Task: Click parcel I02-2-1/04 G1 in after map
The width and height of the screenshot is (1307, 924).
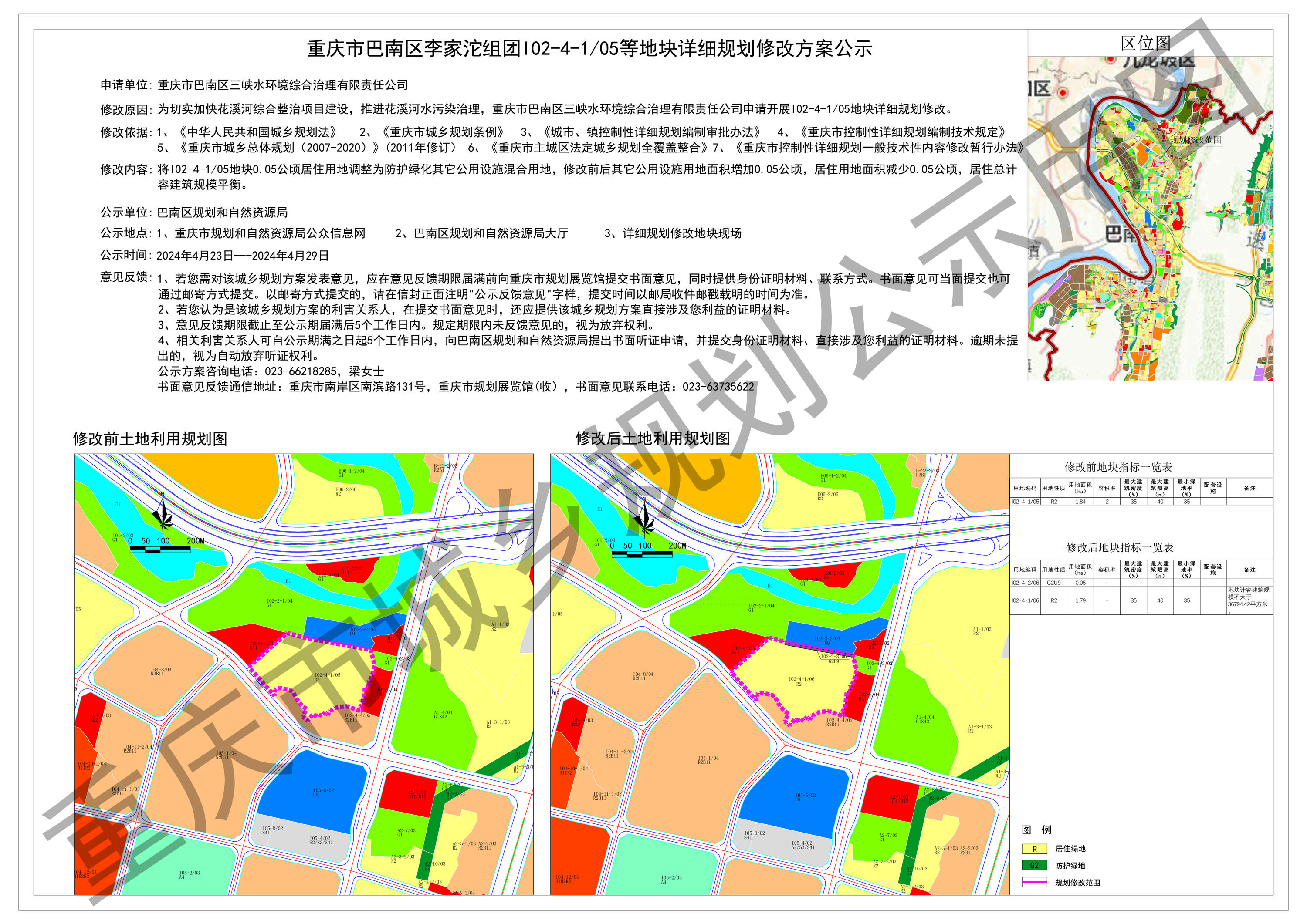Action: (x=761, y=608)
